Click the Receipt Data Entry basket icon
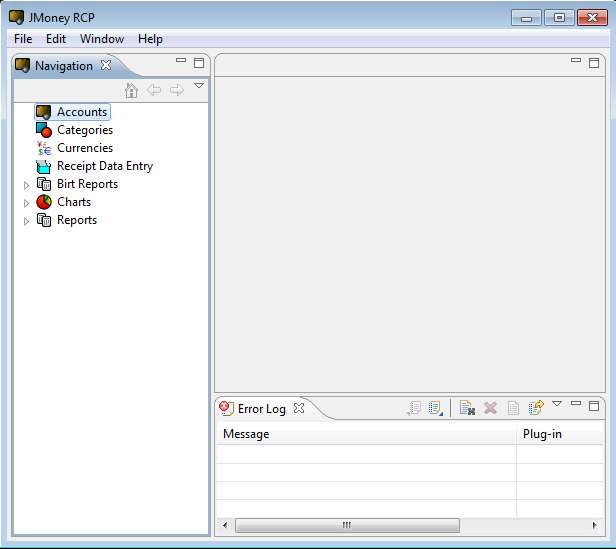Screen dimensions: 616x549 coord(43,167)
